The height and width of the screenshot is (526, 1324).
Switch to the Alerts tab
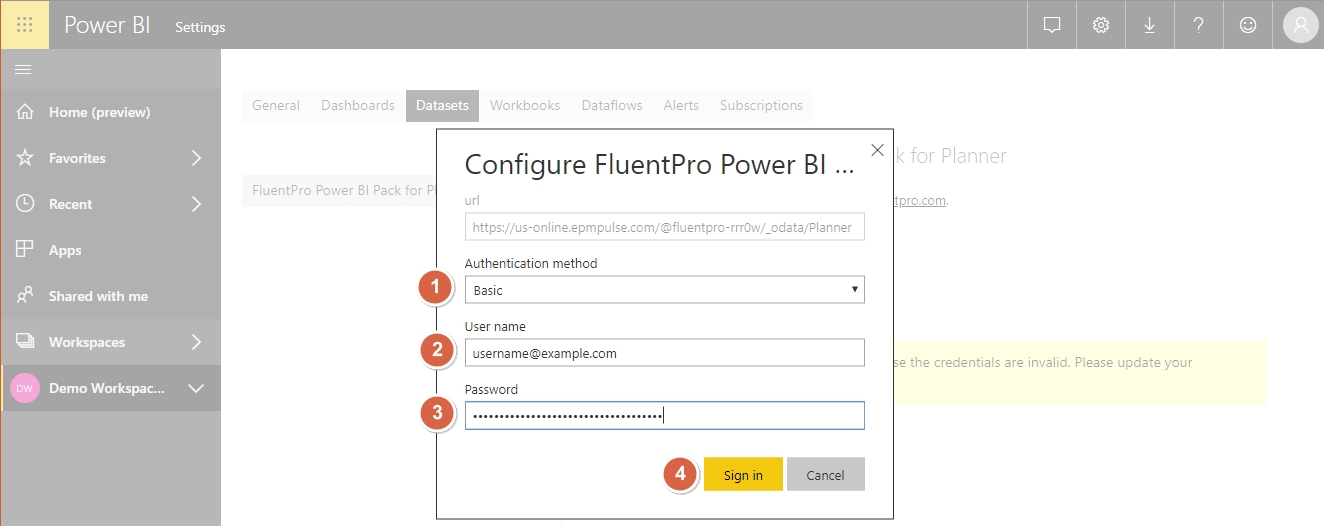point(681,105)
